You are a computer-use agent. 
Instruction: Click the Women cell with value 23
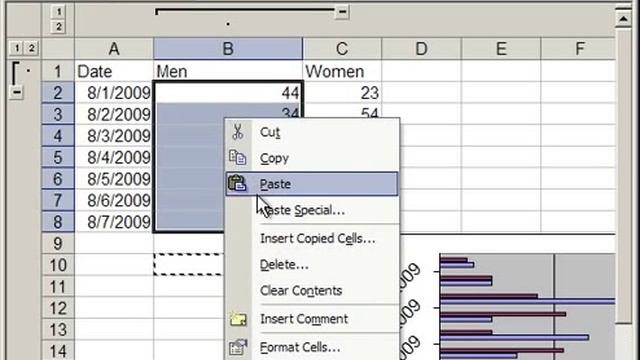point(342,93)
